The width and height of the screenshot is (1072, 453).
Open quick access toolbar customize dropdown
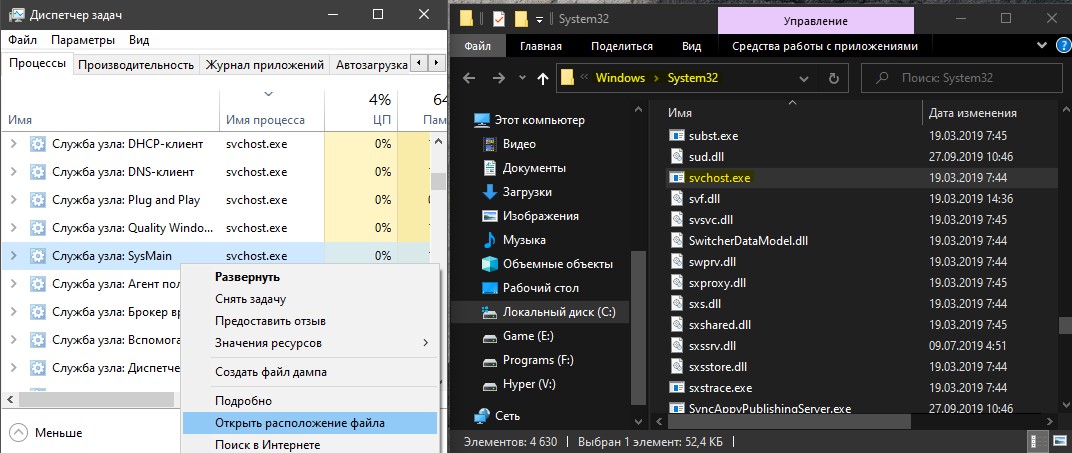tap(539, 20)
